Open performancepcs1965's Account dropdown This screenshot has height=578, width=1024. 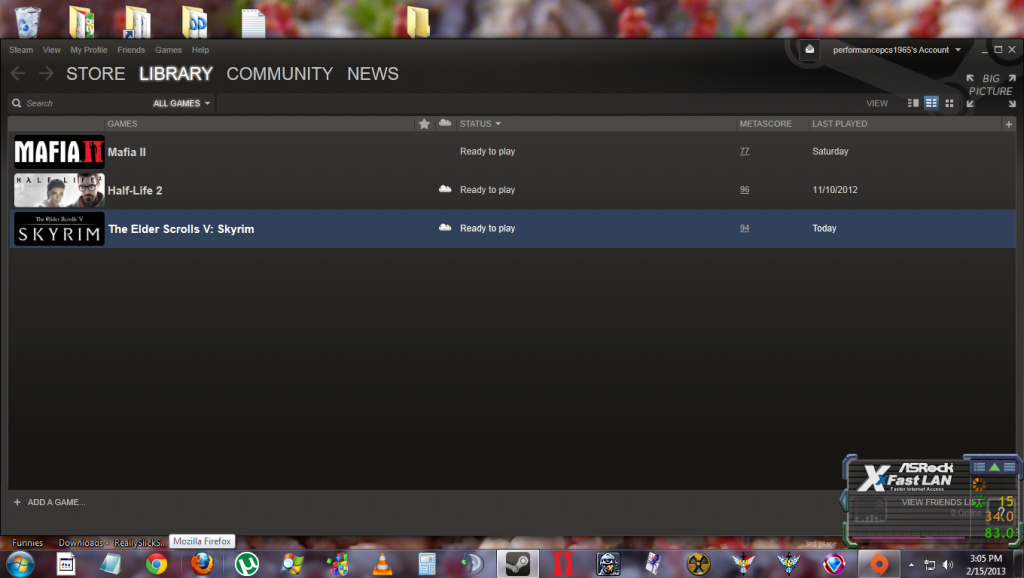coord(896,50)
